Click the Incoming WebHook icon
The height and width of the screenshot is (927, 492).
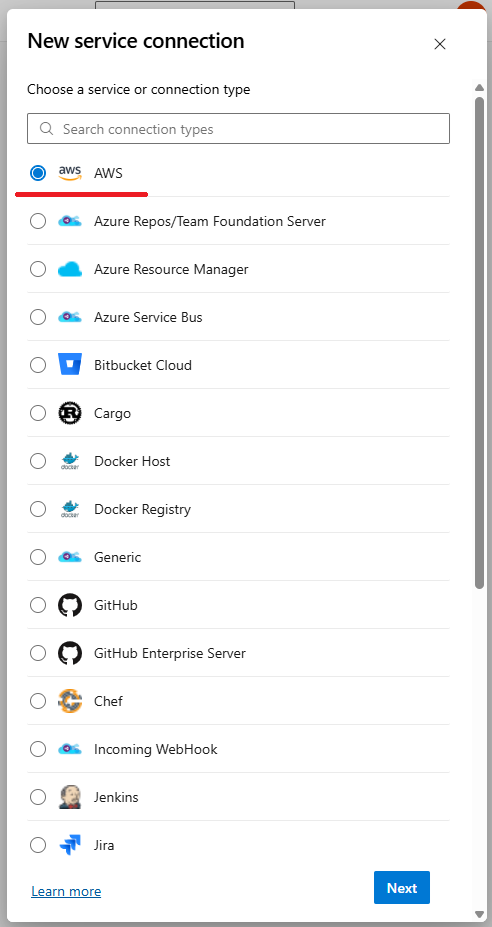click(70, 749)
